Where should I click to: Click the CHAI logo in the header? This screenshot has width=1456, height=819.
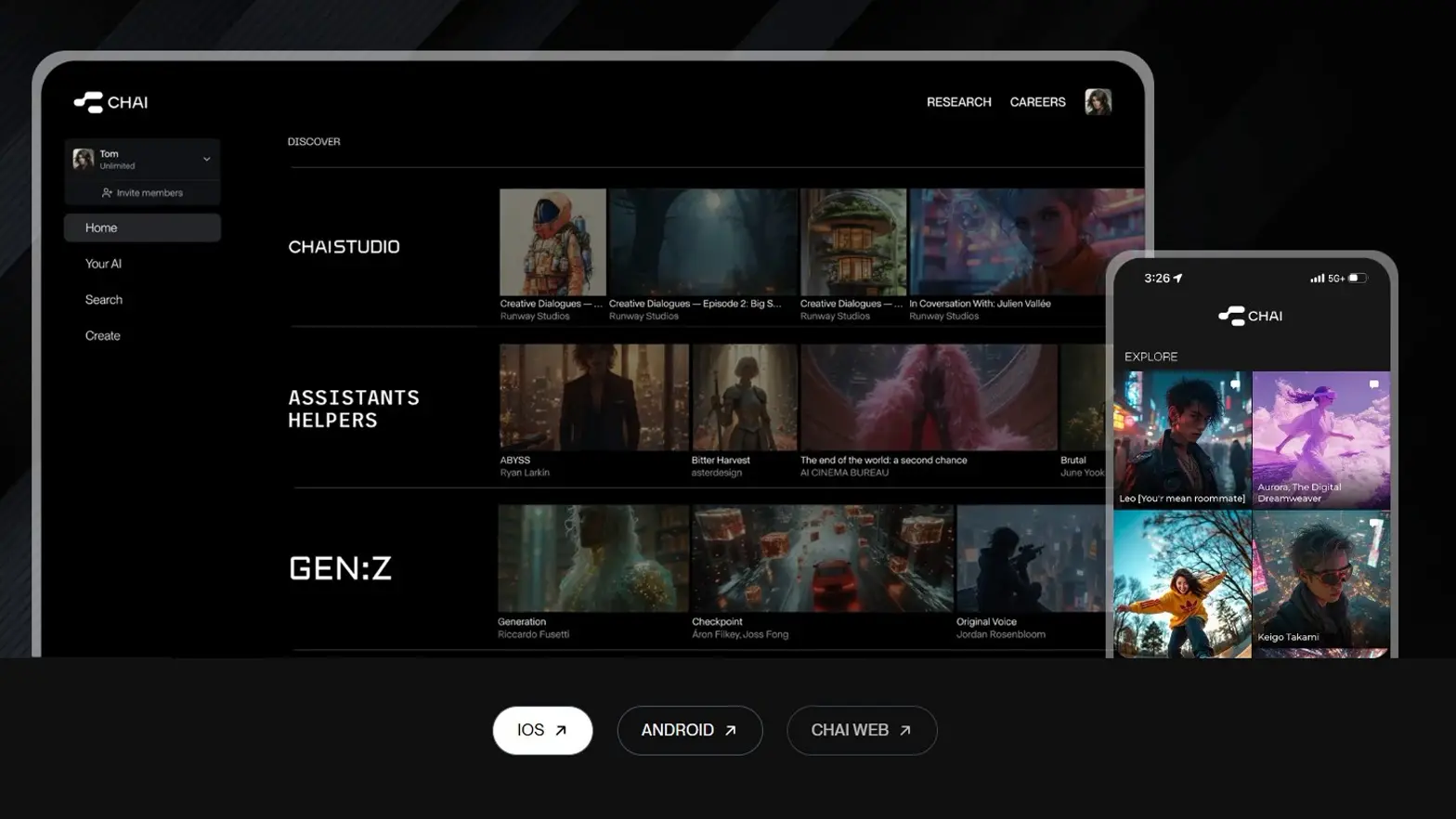[x=110, y=102]
